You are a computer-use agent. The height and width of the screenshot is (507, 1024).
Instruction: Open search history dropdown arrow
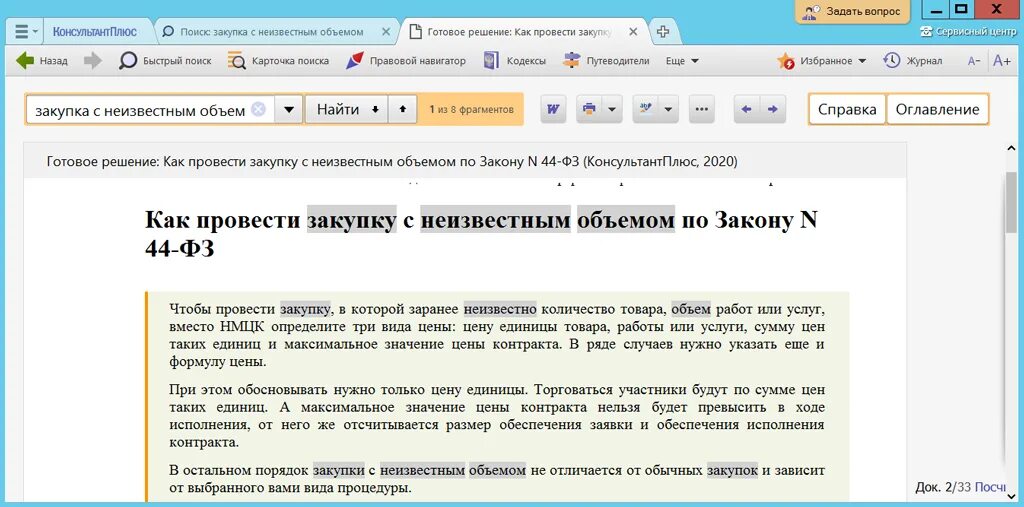pyautogui.click(x=289, y=110)
